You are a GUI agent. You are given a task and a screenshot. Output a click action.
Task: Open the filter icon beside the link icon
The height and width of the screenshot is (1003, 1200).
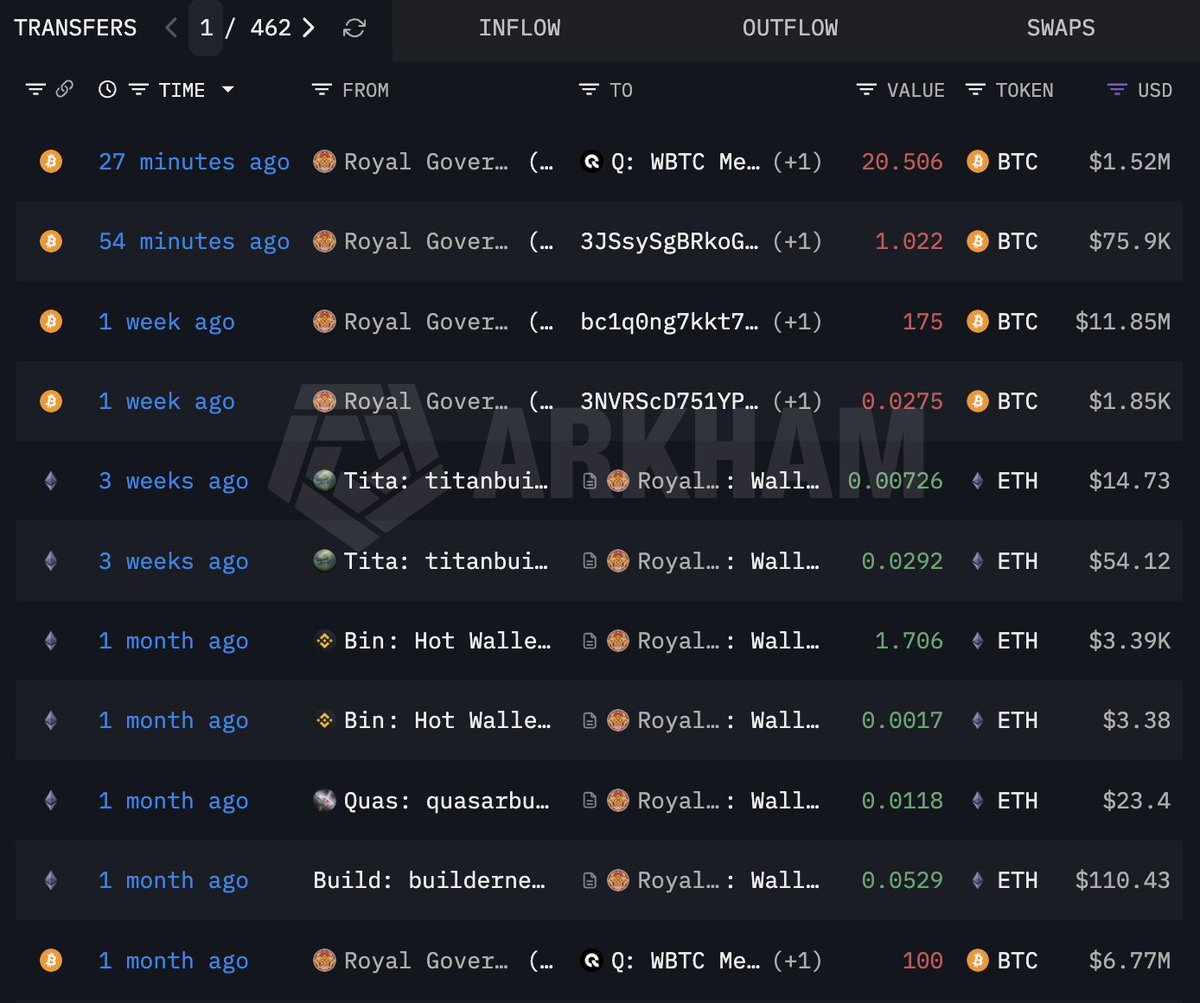(x=35, y=90)
